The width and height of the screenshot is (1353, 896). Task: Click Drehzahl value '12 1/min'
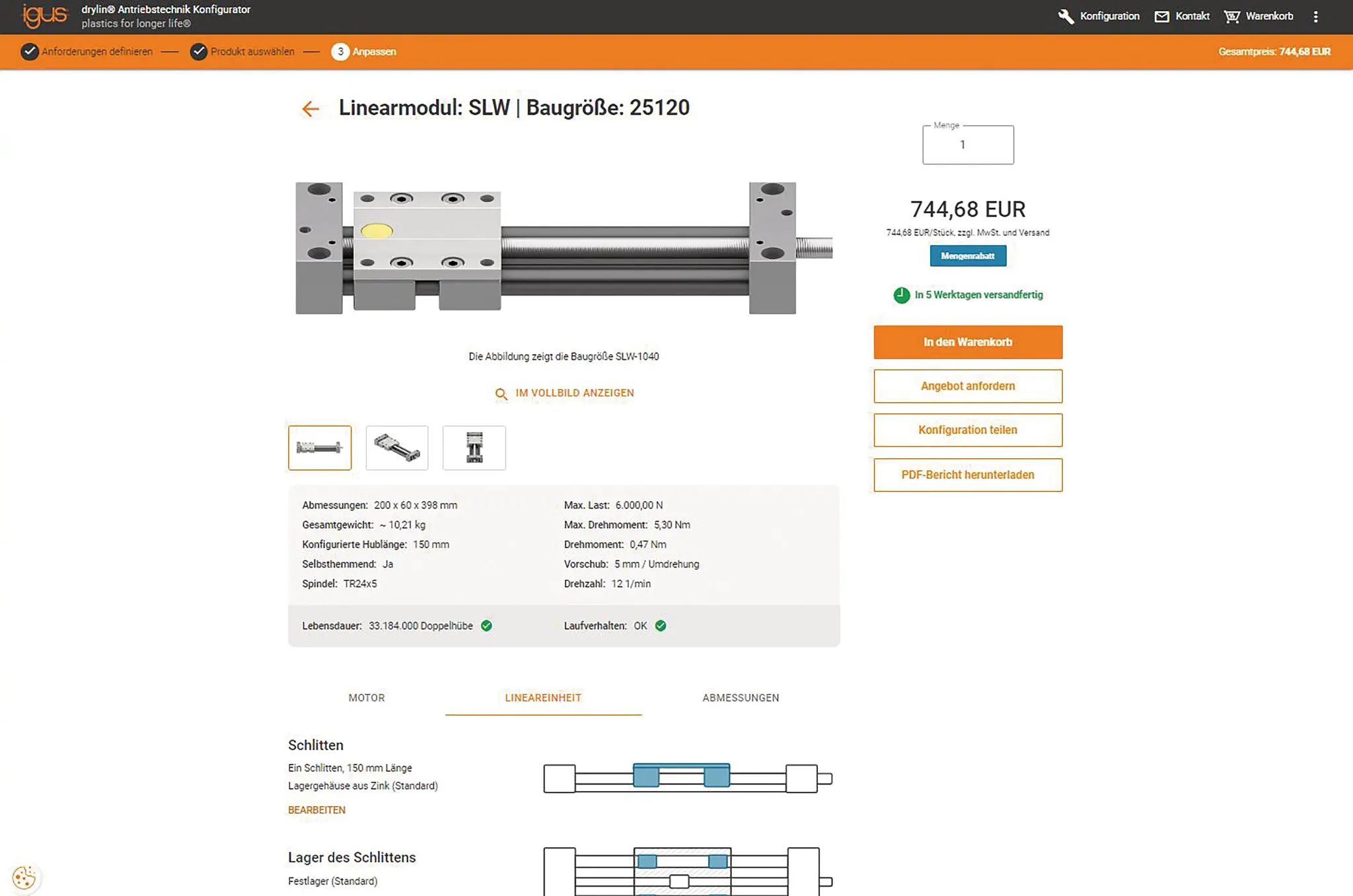click(x=631, y=584)
